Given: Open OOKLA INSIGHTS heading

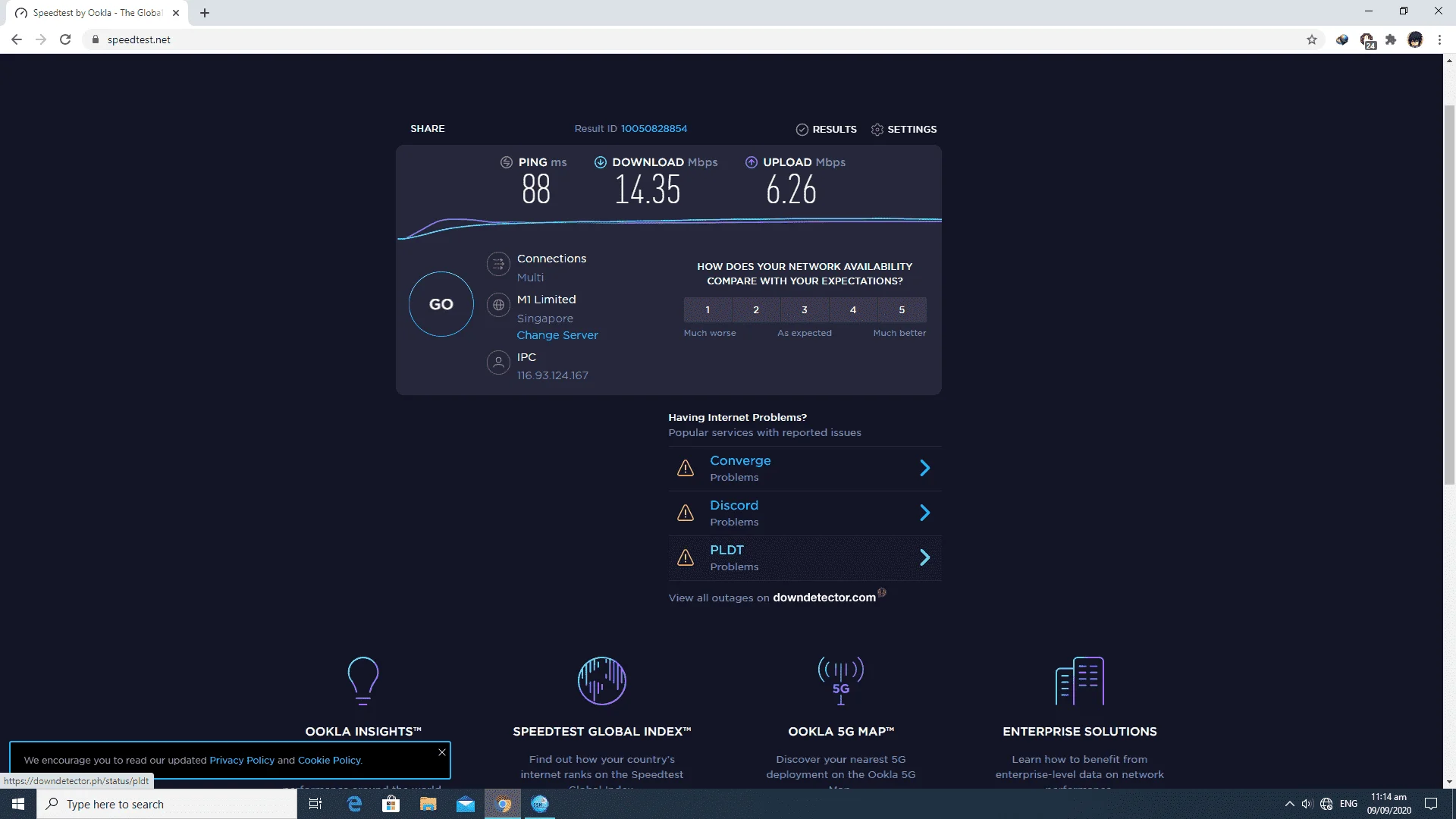Looking at the screenshot, I should [x=363, y=732].
